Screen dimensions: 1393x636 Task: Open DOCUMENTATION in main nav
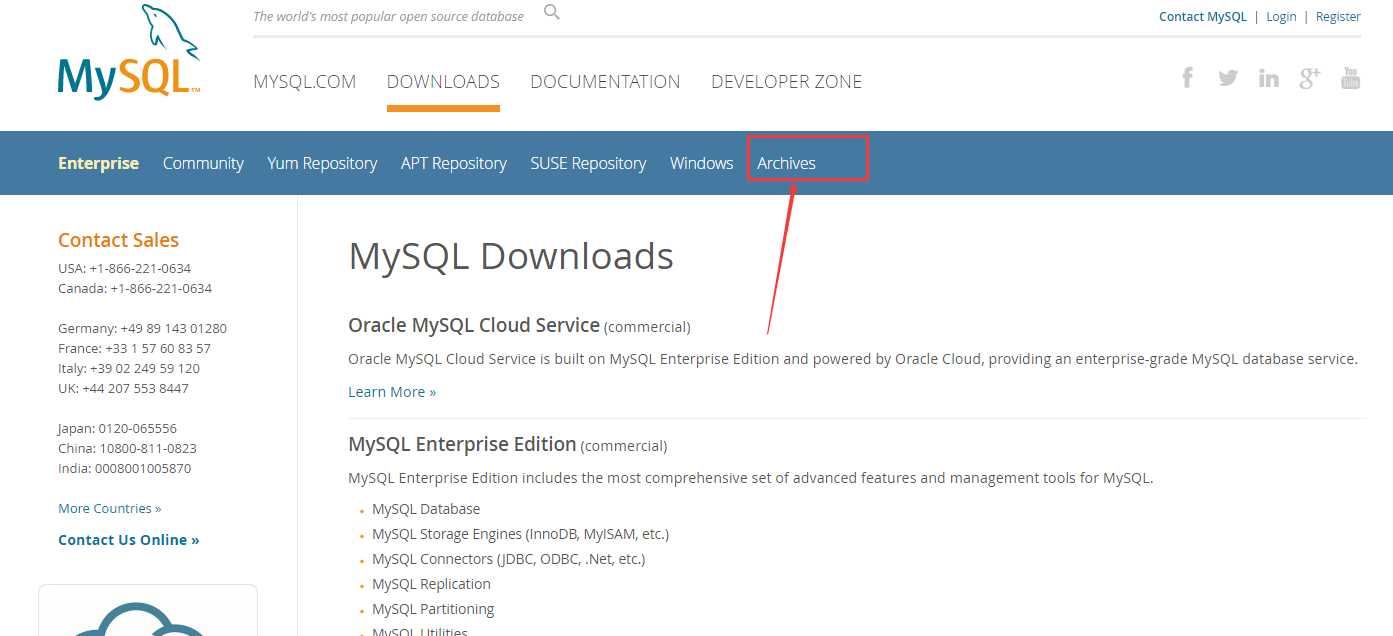tap(605, 82)
